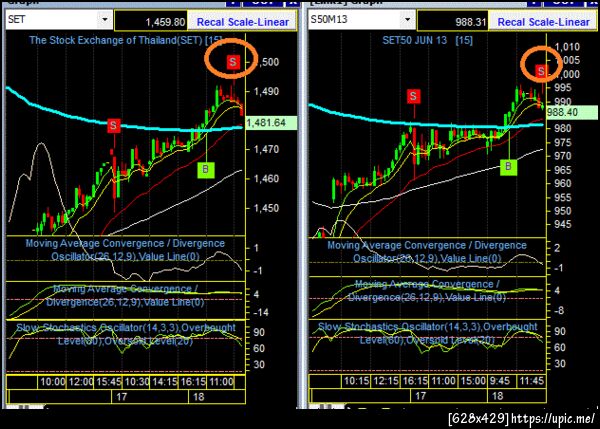The width and height of the screenshot is (600, 429).
Task: Select the SET symbol input field
Action: point(52,19)
